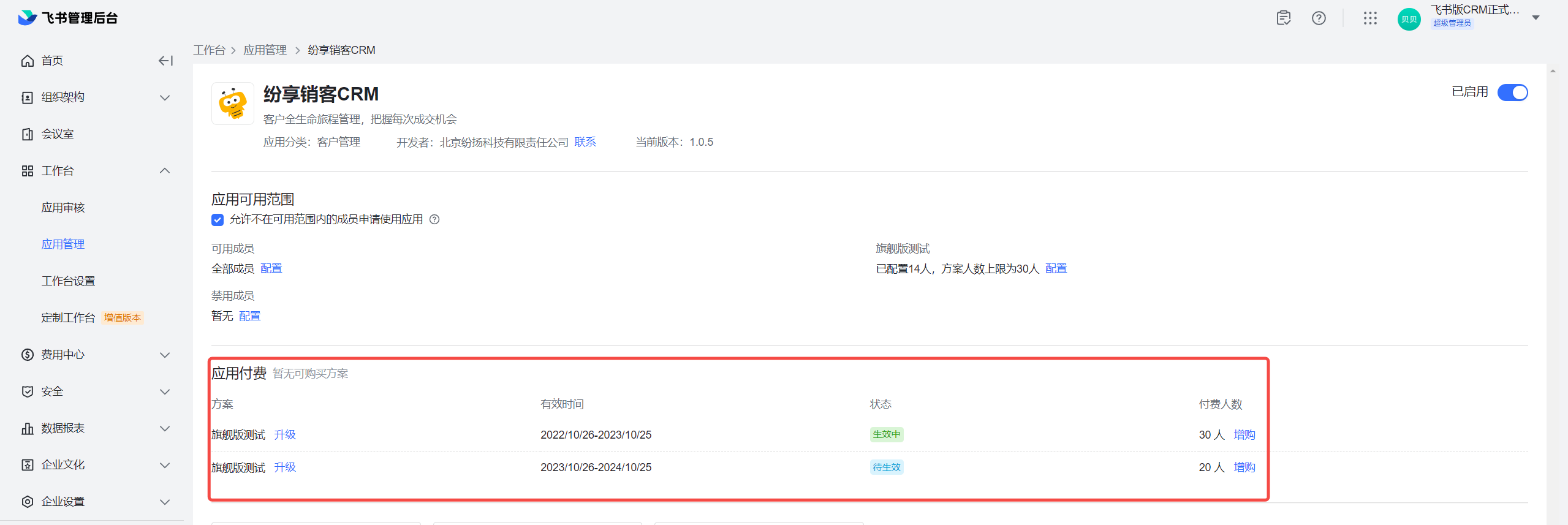
Task: Click 应用管理 in the breadcrumb
Action: tap(265, 50)
